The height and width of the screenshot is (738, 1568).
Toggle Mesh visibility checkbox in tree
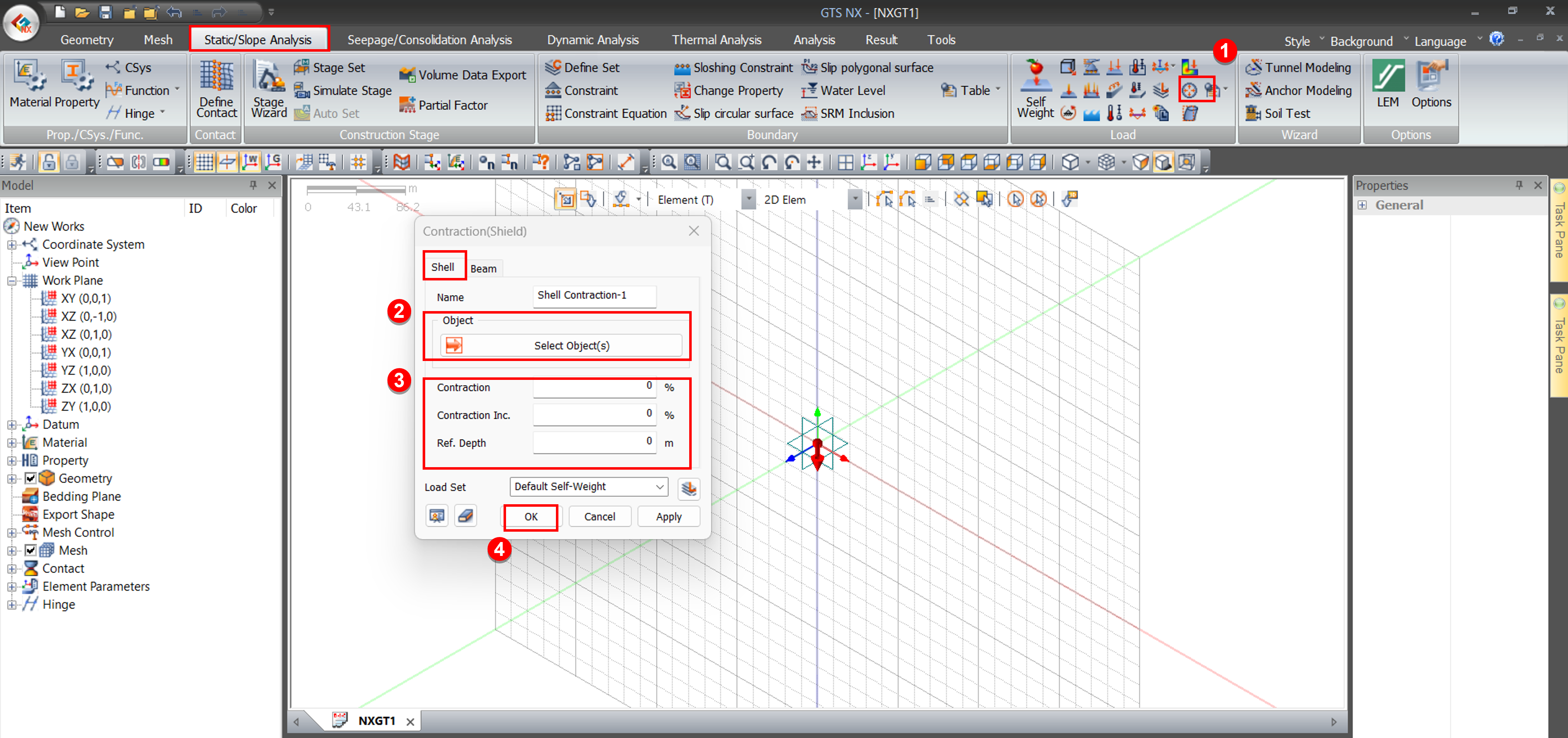click(30, 551)
